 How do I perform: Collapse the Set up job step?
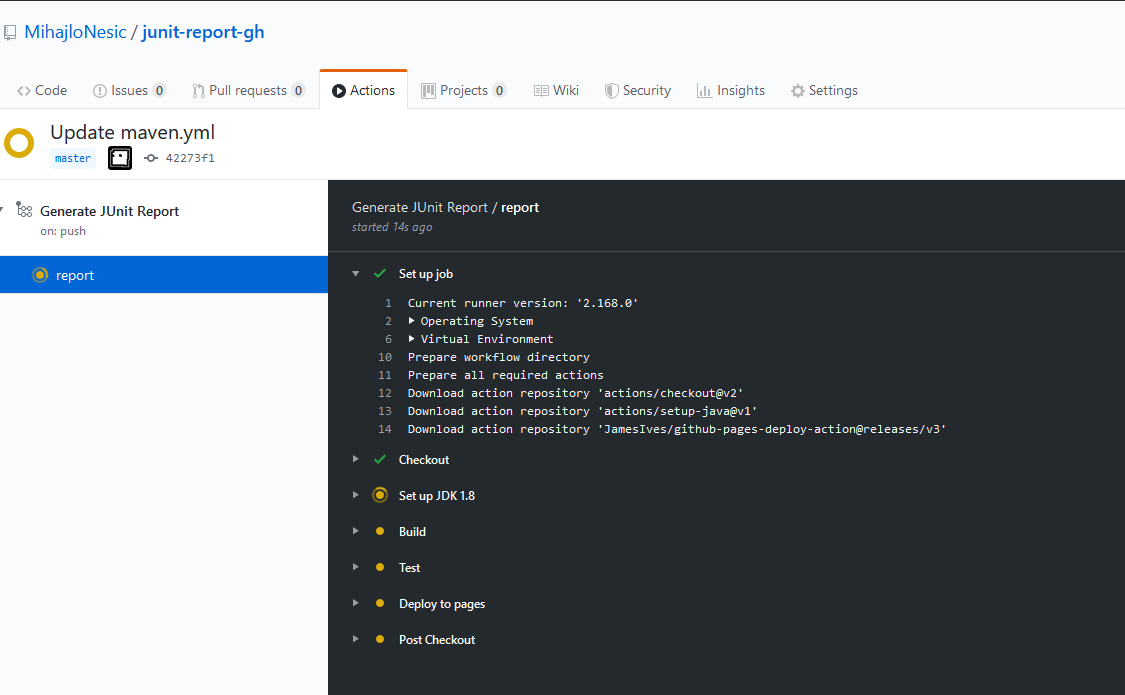(x=356, y=273)
